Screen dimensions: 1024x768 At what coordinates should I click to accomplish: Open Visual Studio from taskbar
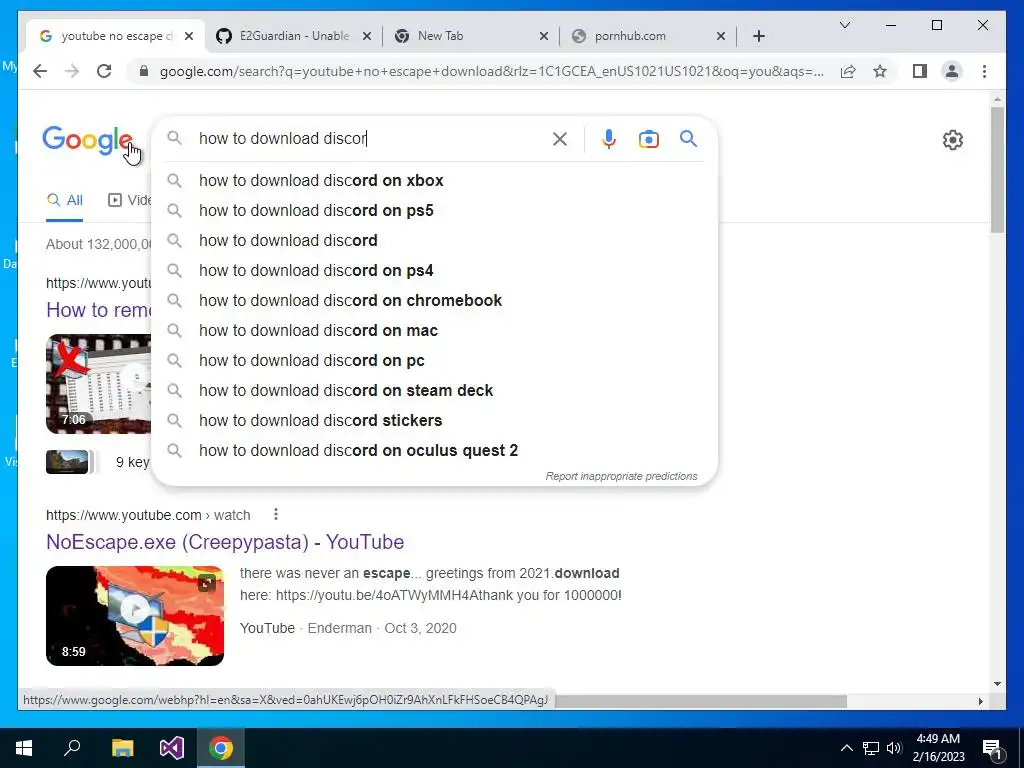[x=172, y=748]
